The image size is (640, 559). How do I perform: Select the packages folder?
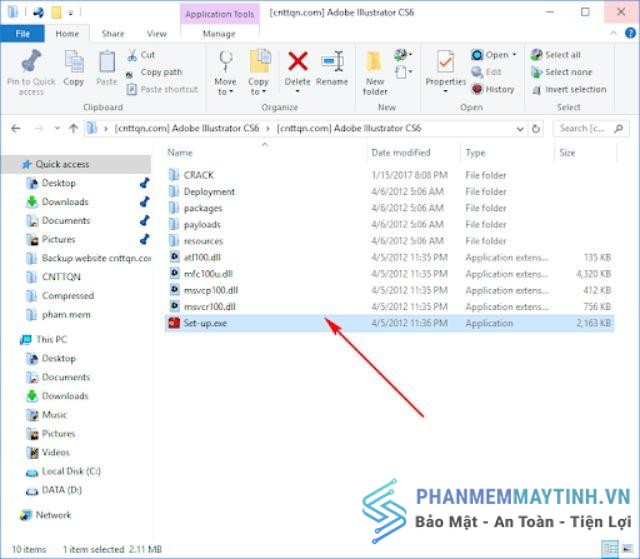(390, 208)
